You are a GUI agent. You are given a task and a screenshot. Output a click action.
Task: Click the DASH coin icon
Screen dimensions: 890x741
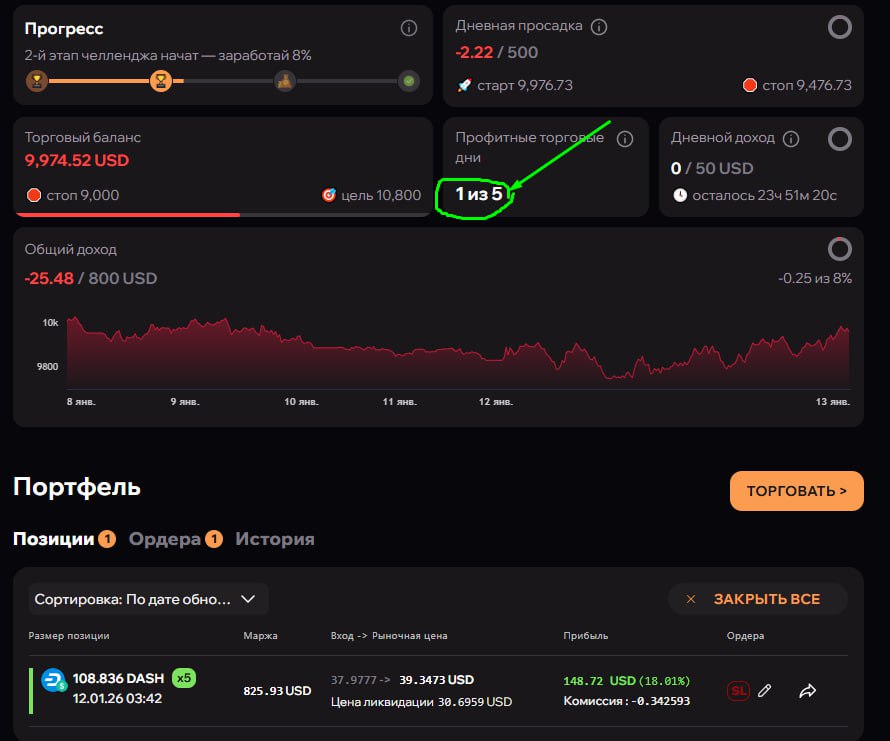[x=53, y=680]
